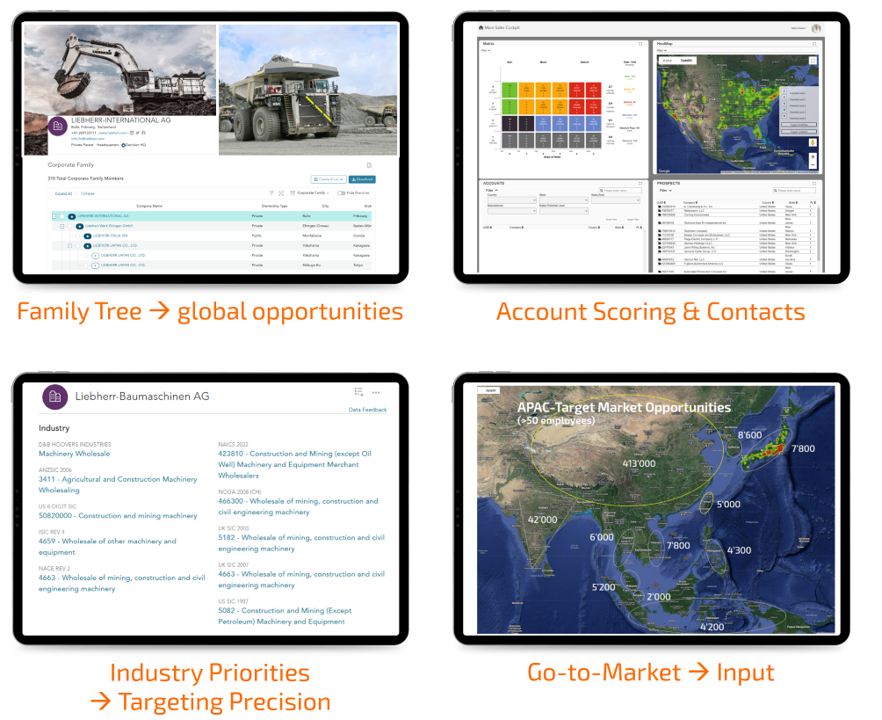This screenshot has width=882, height=720.
Task: Click the Download button in Corporate Family
Action: [362, 179]
